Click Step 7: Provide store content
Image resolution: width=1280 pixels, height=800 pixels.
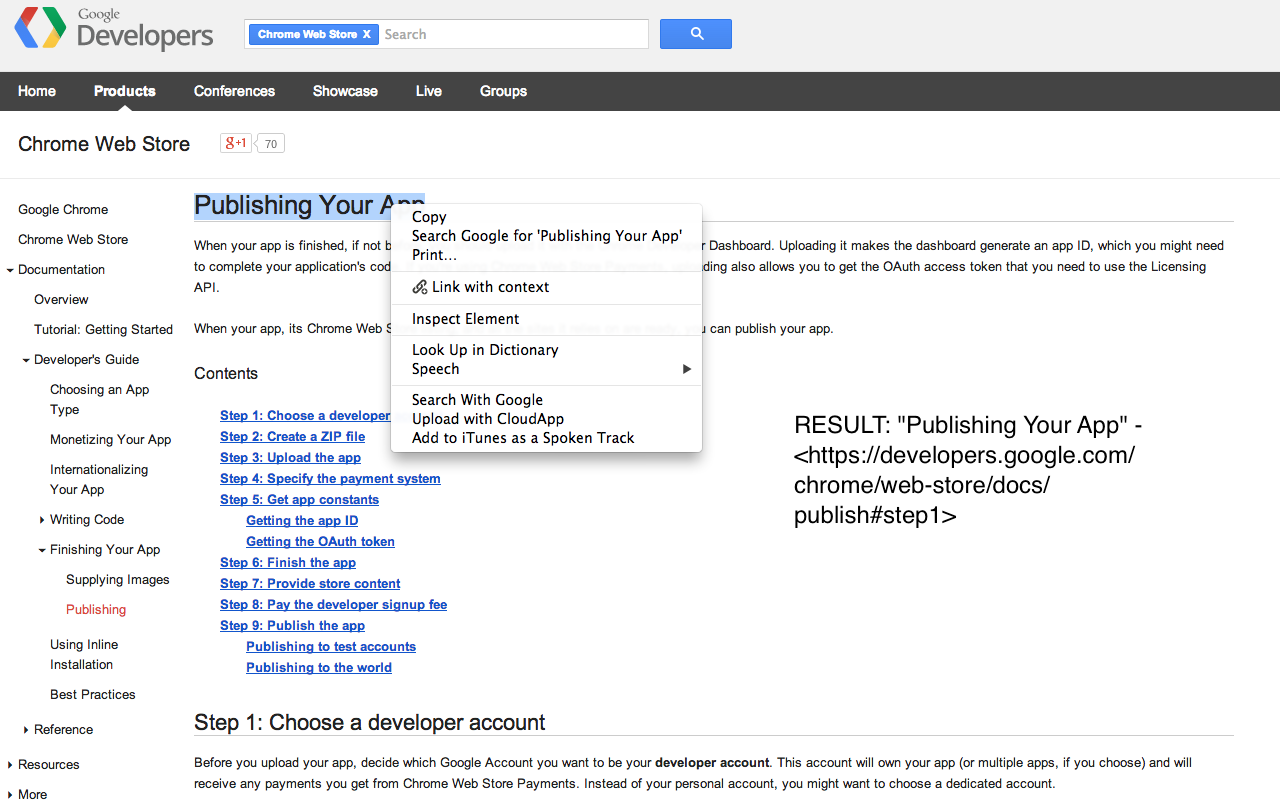pos(310,584)
